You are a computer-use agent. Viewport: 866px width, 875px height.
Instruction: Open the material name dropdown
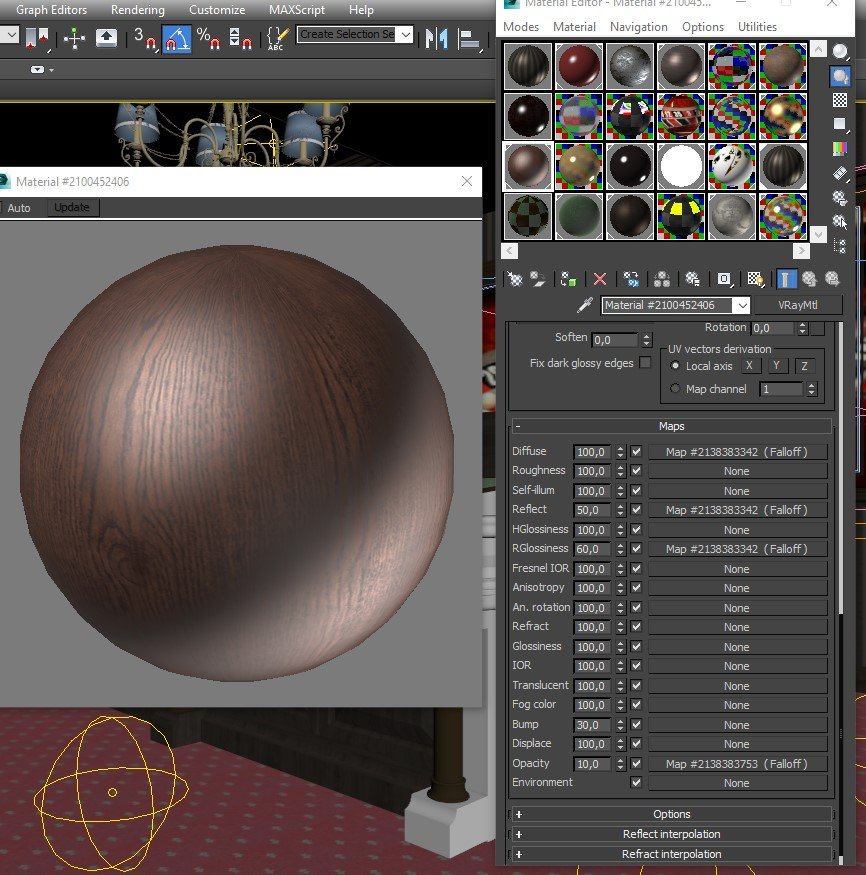point(741,306)
